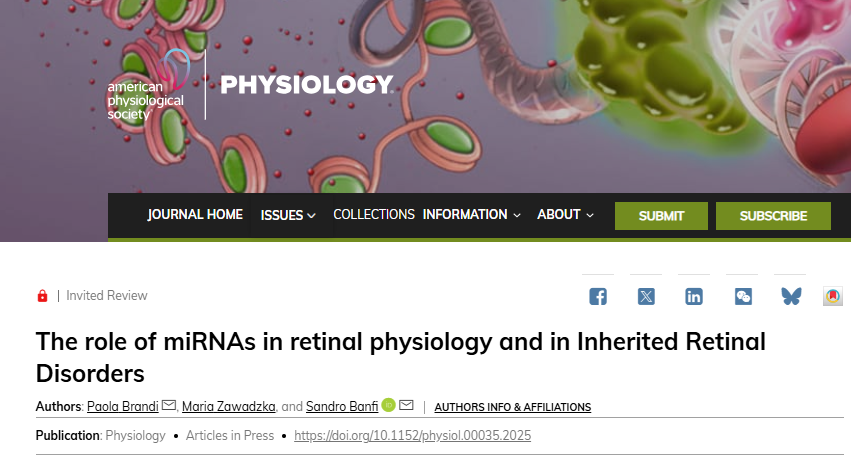Email Paola Brandi via envelope icon
The width and height of the screenshot is (851, 464).
(169, 405)
